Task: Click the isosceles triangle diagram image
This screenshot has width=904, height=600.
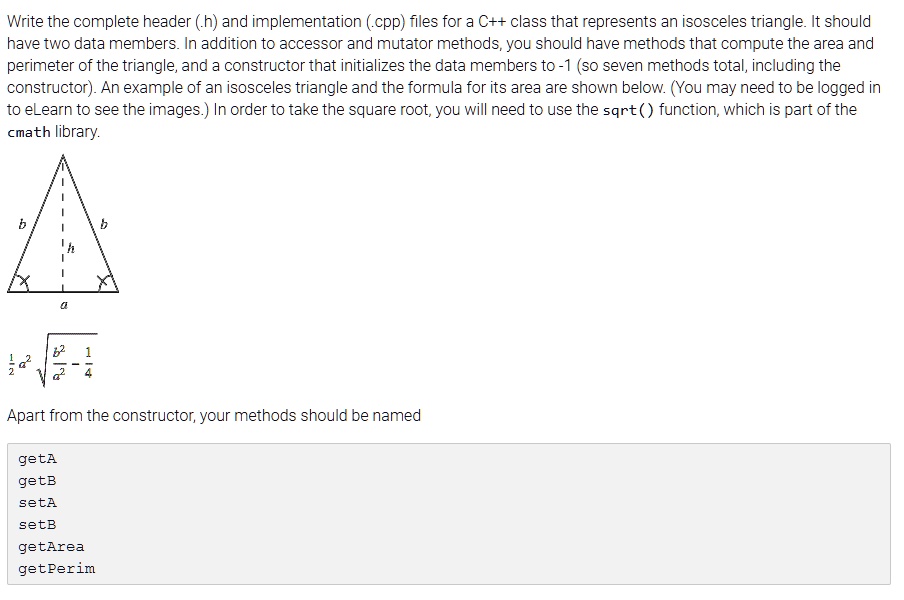Action: coord(63,232)
